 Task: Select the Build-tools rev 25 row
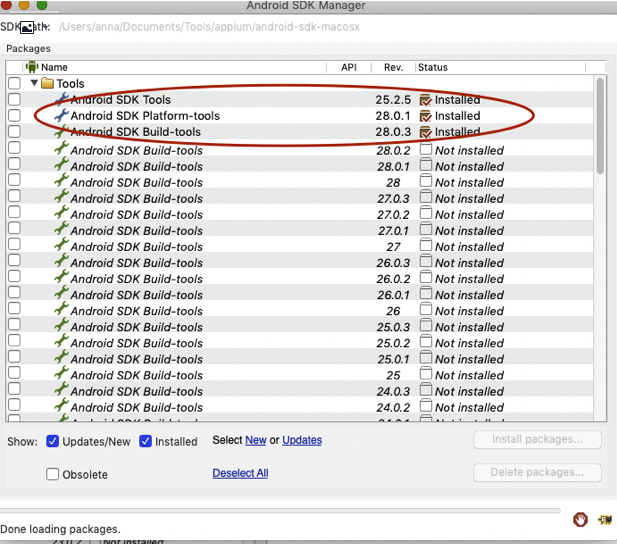tap(300, 375)
